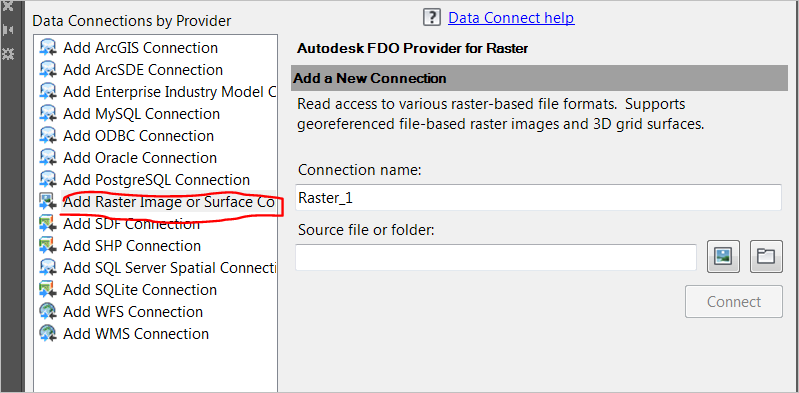Click the palette properties icon on side bar
Screen dimensions: 799x393
[8, 53]
